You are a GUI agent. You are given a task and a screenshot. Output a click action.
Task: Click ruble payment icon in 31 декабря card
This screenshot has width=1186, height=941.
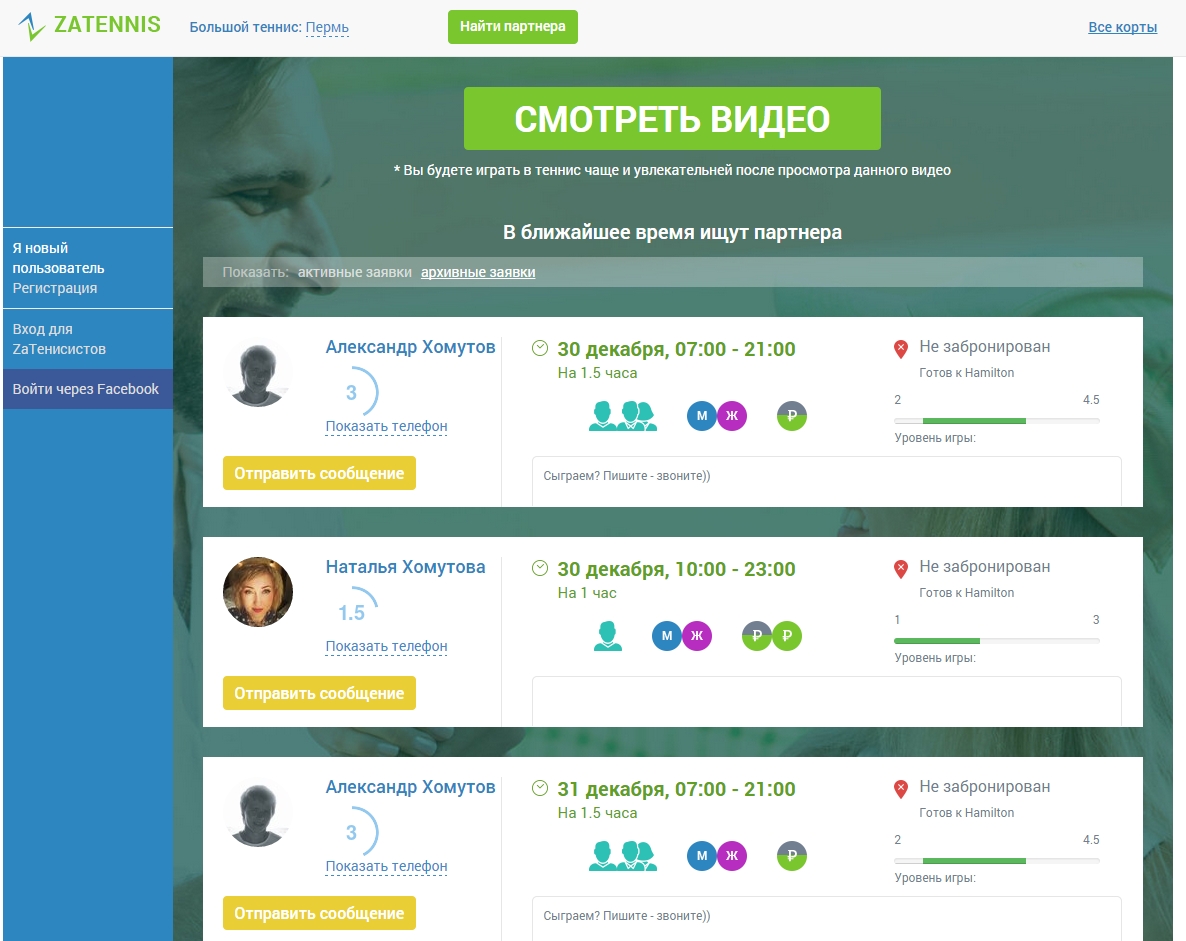(x=792, y=856)
